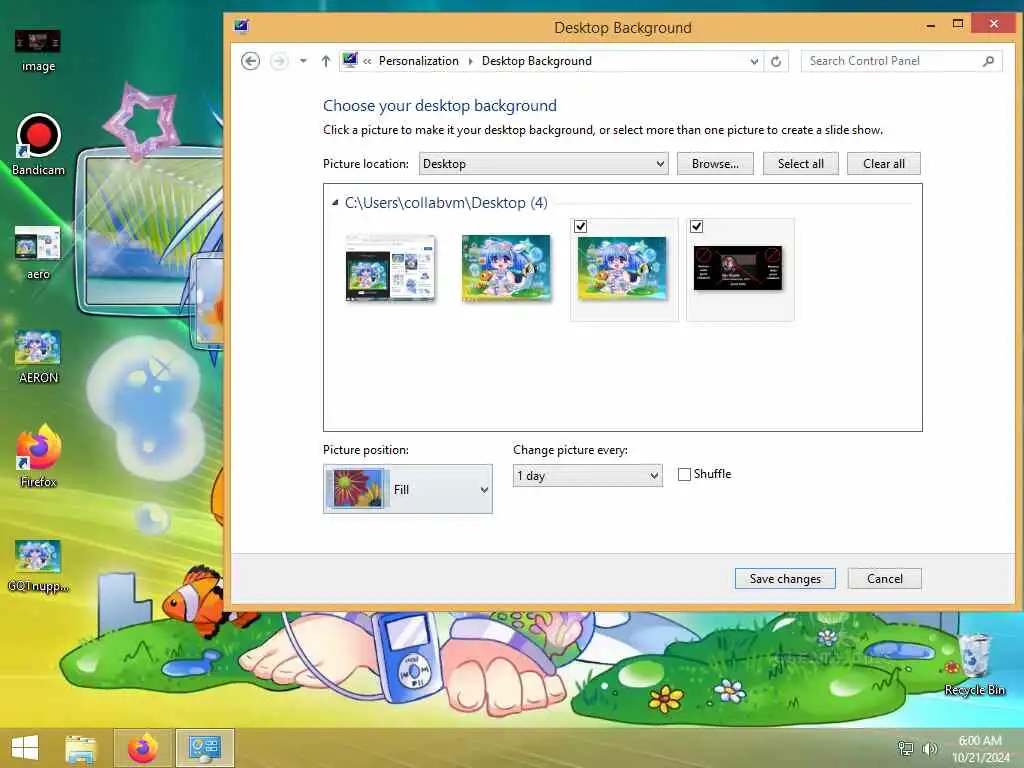Select the AERON desktop image icon
This screenshot has height=768, width=1024.
click(x=38, y=357)
